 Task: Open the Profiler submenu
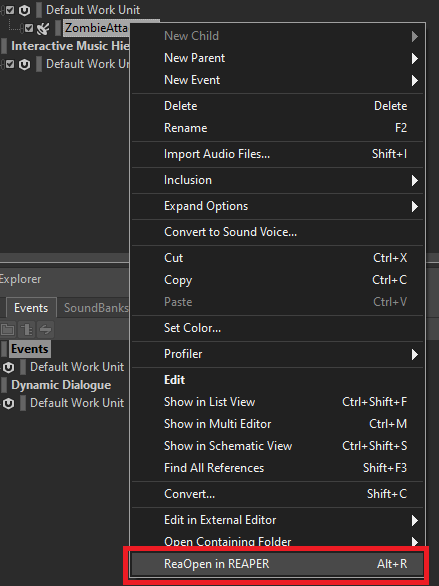tap(277, 354)
